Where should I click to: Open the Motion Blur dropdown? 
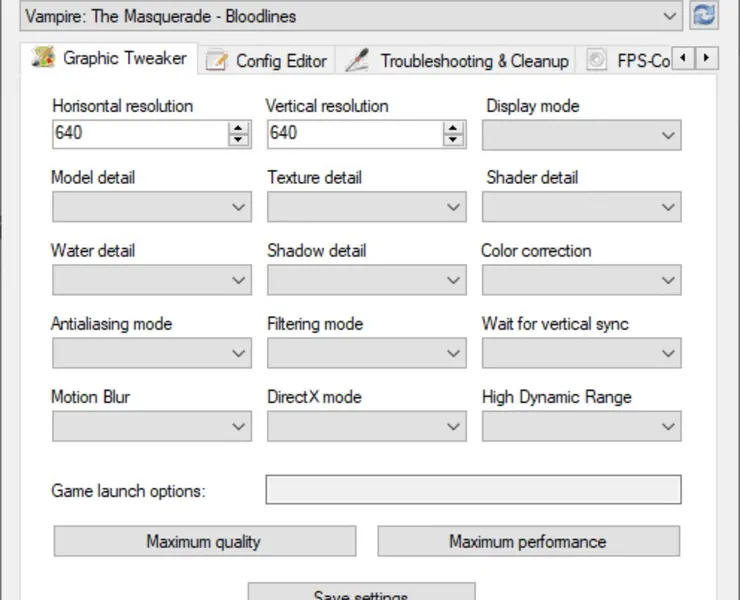[152, 426]
